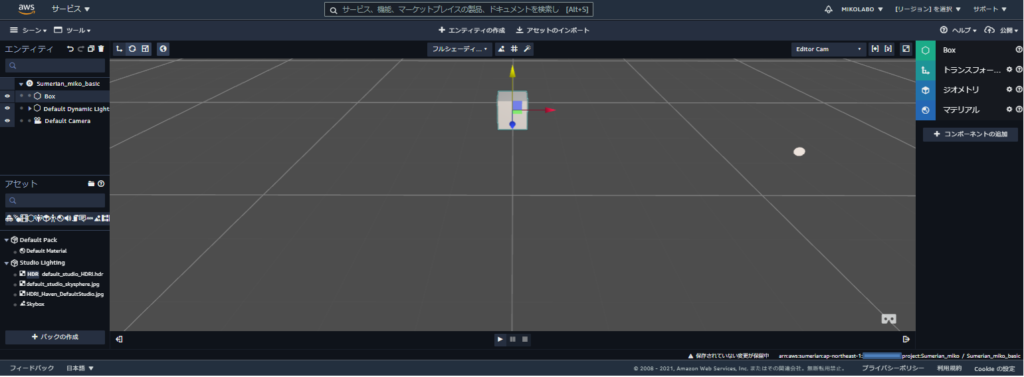The image size is (1024, 377).
Task: Click the VR headset icon in viewport
Action: coord(888,320)
